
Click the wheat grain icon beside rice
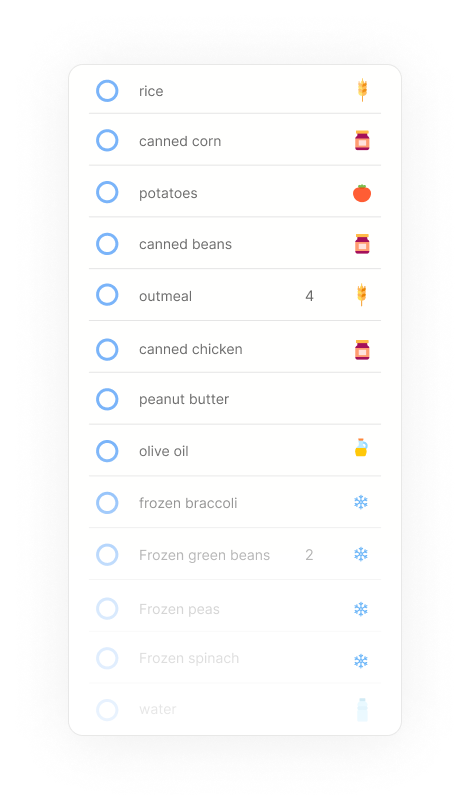pyautogui.click(x=362, y=90)
